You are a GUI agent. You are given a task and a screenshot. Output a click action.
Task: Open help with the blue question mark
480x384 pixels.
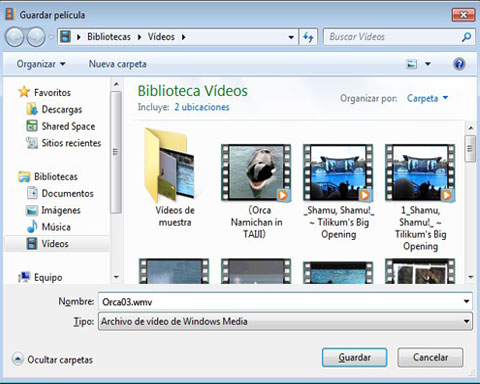pyautogui.click(x=459, y=64)
